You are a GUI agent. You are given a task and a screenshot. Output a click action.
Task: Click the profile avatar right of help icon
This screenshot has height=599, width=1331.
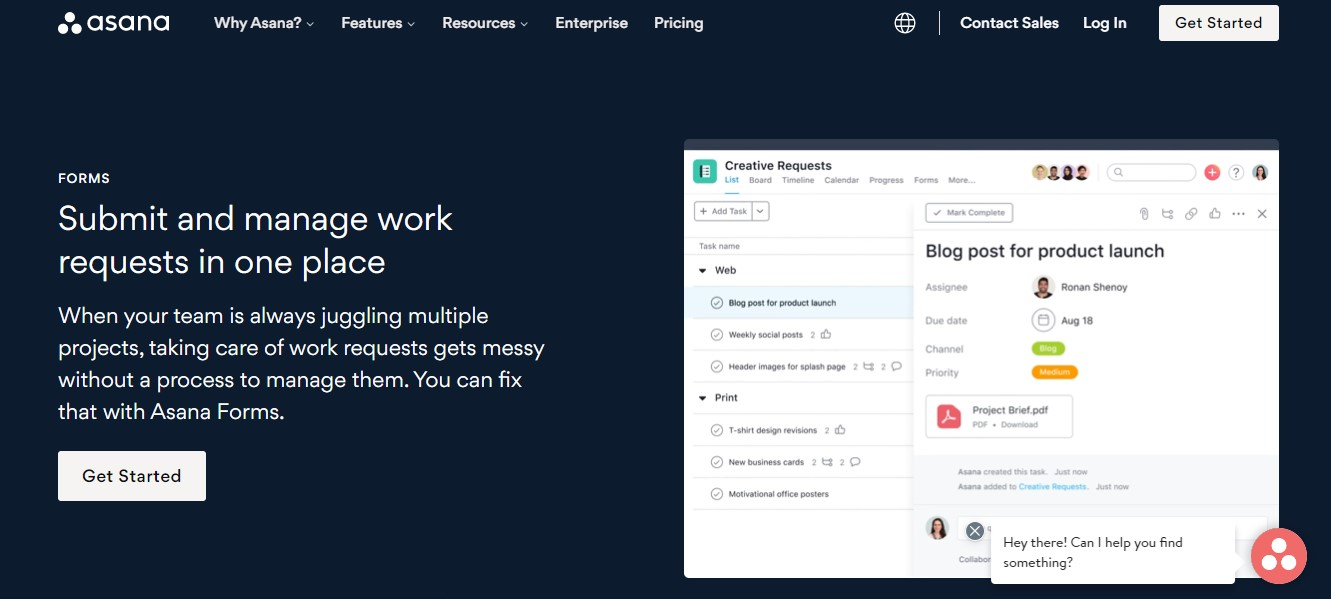(1260, 172)
